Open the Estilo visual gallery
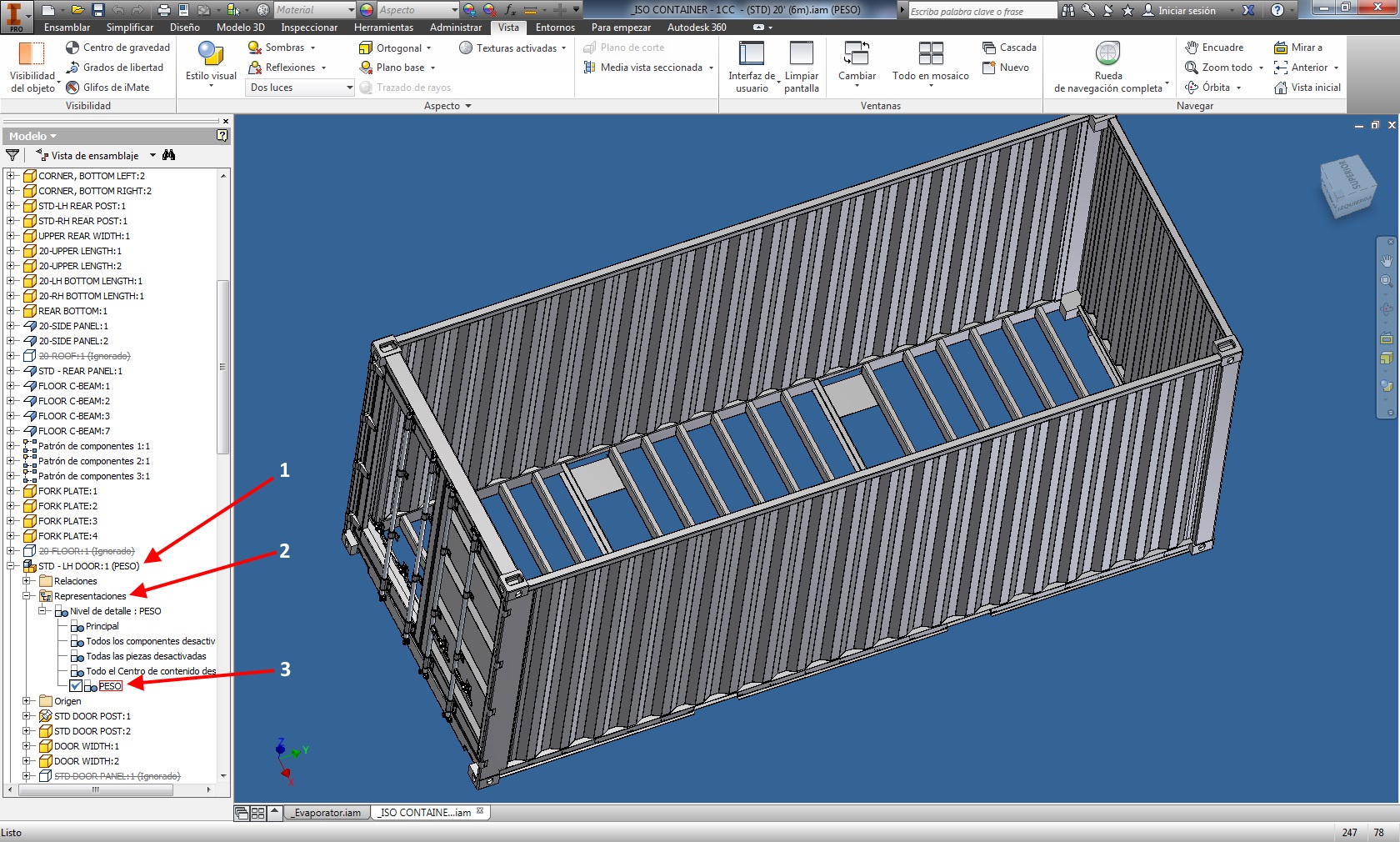 click(x=211, y=67)
